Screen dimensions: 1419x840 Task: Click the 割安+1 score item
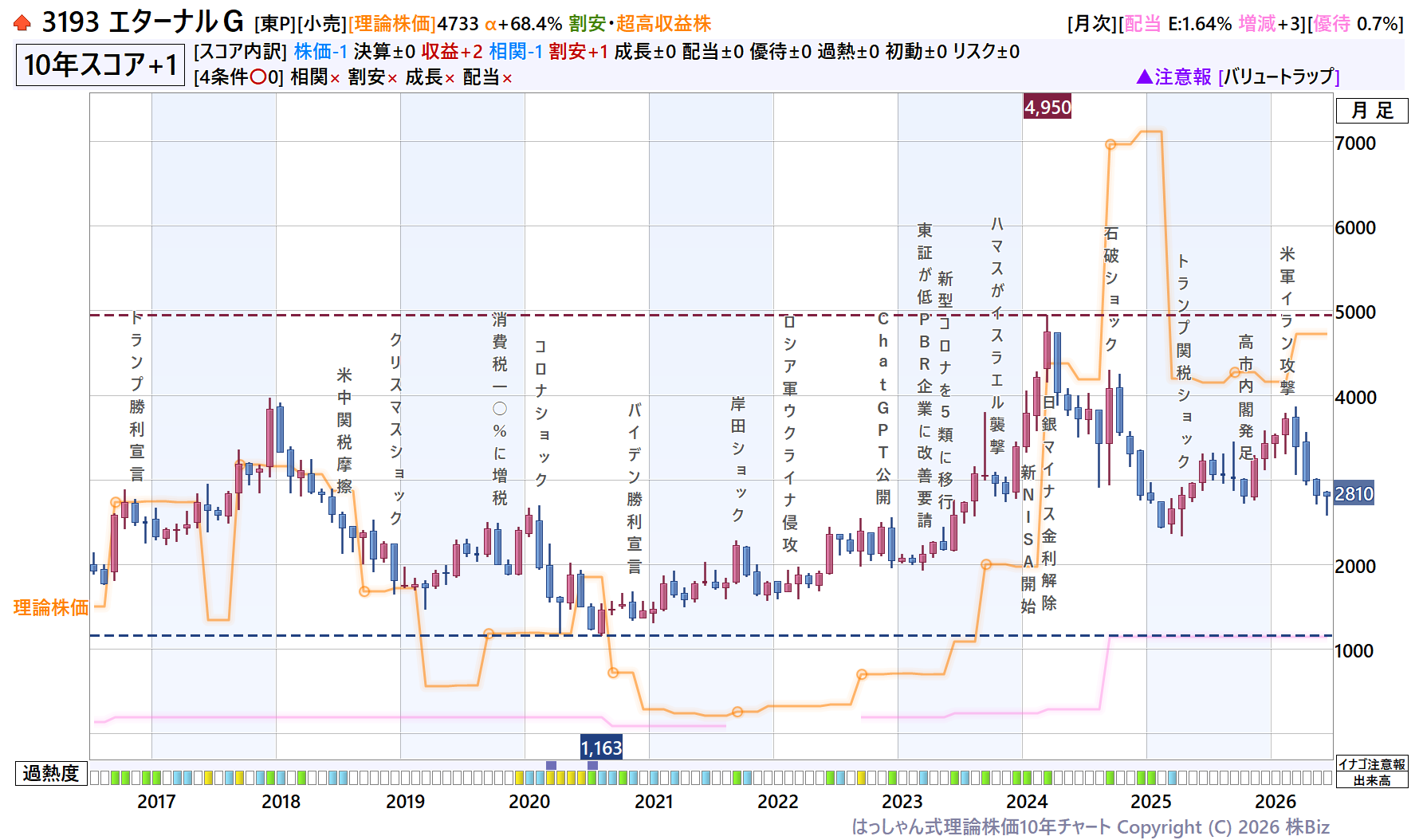[x=579, y=52]
